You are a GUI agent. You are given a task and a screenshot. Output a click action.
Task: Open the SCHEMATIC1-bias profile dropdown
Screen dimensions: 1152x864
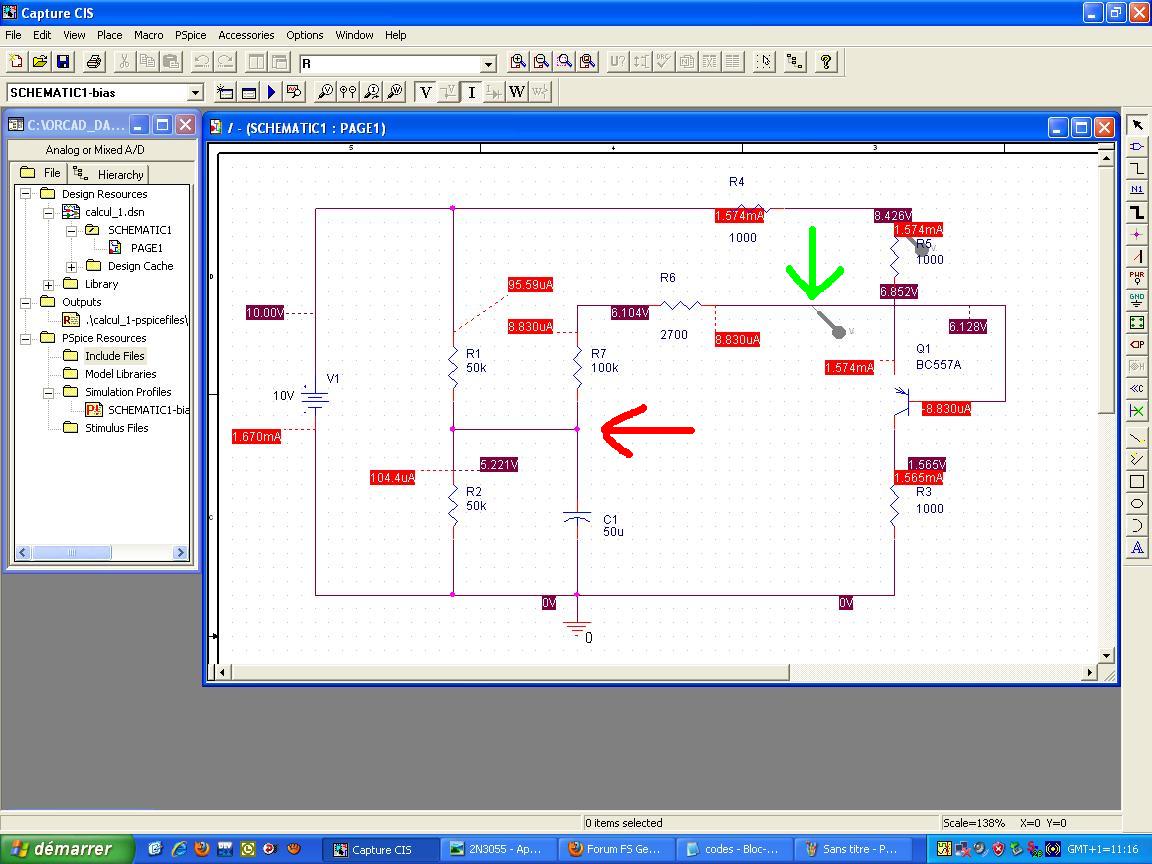point(195,93)
